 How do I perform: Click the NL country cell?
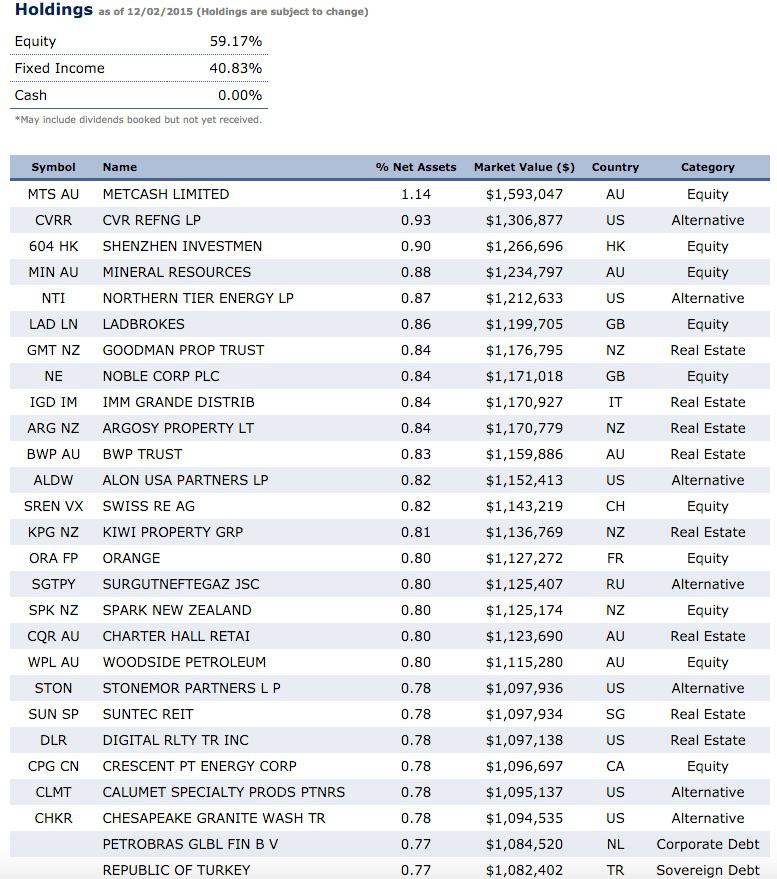(615, 844)
